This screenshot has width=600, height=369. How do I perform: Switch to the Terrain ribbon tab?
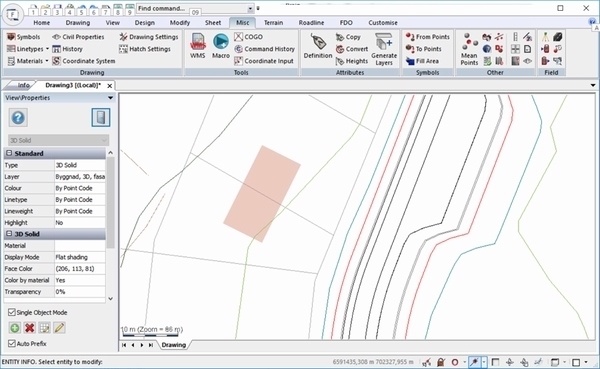click(273, 23)
